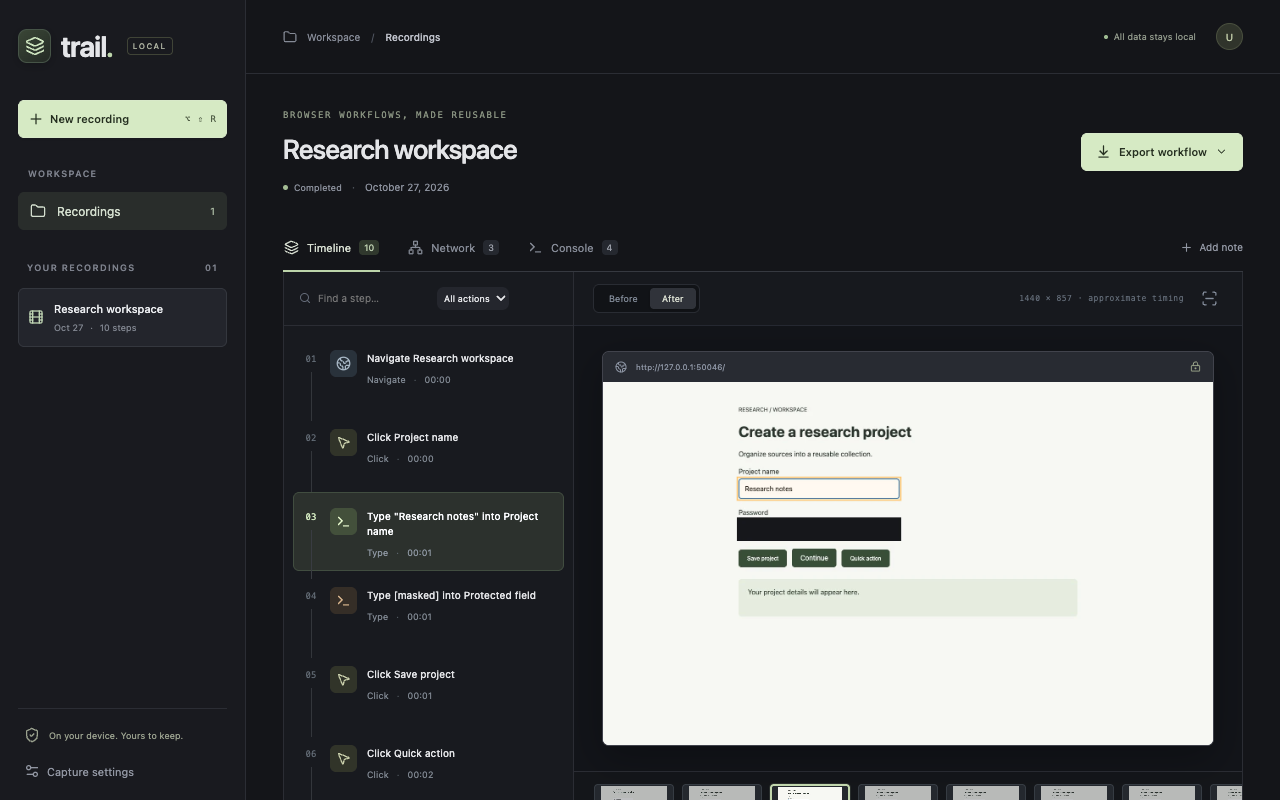Open the Network tab
This screenshot has width=1280, height=800.
453,248
